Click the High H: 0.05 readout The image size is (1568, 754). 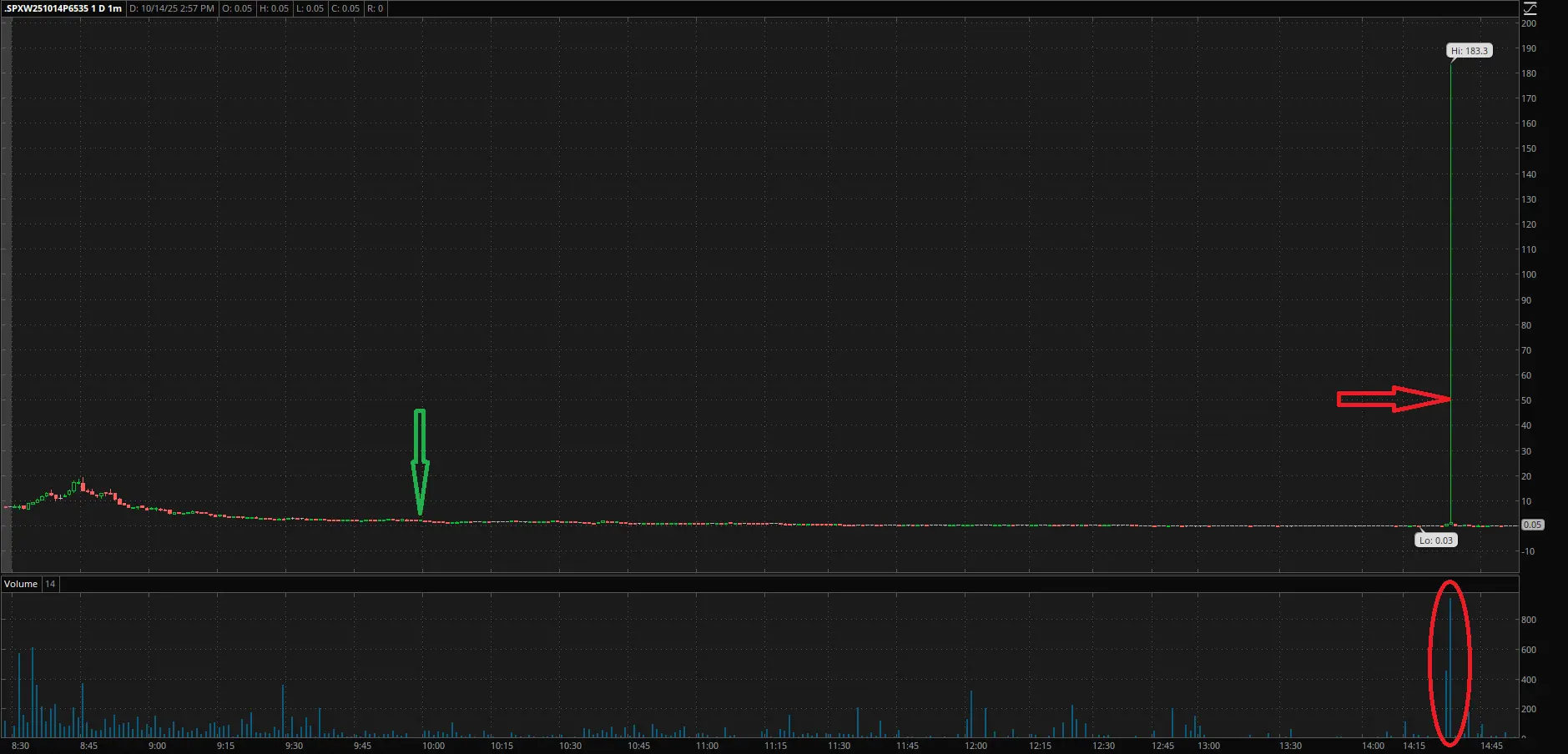point(274,8)
